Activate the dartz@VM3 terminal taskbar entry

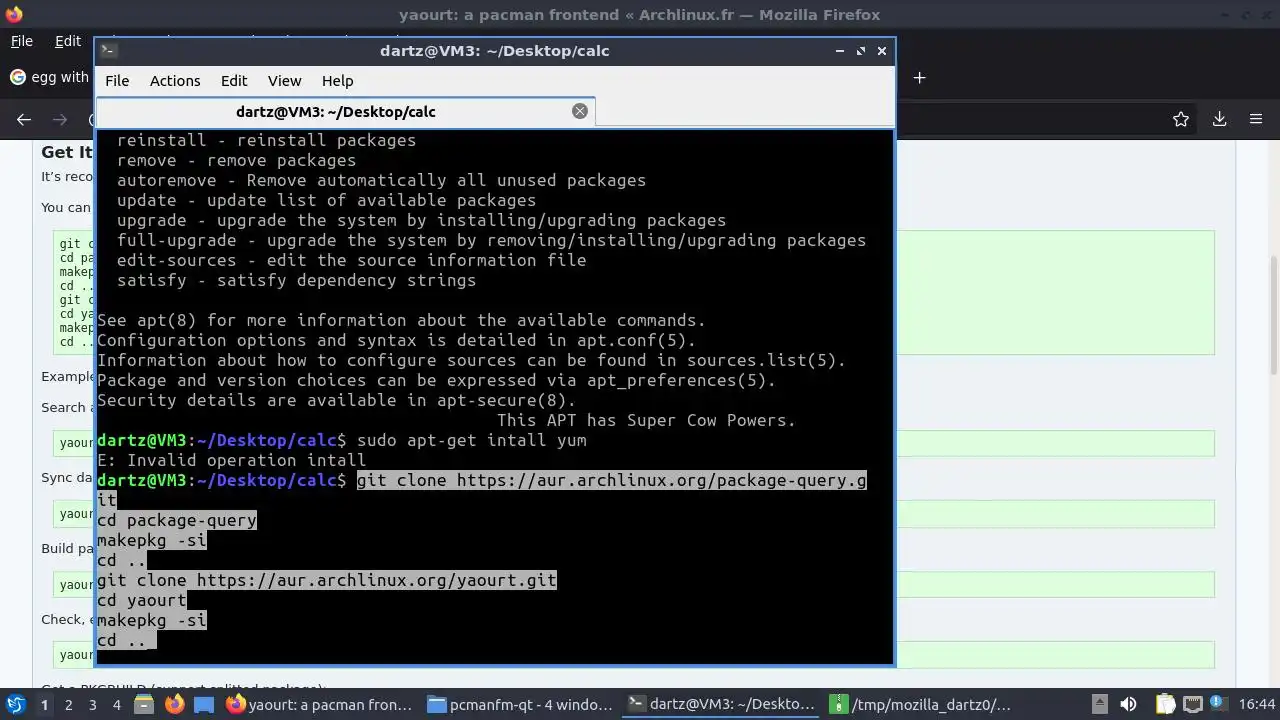[x=720, y=705]
